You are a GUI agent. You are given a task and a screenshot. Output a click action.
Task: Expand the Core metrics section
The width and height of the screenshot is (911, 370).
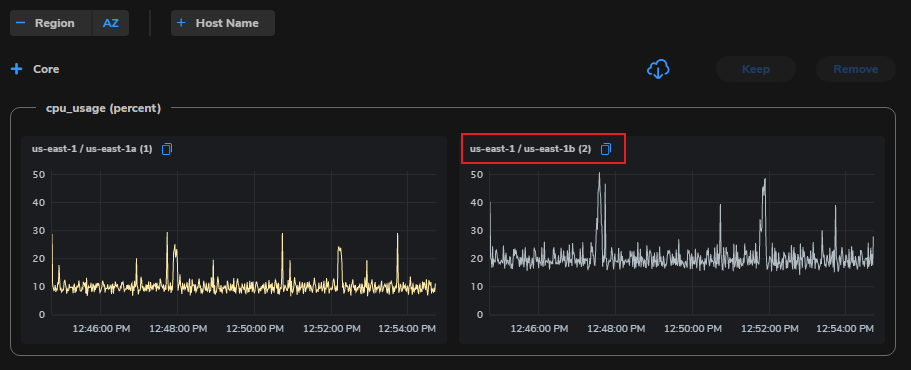click(17, 69)
